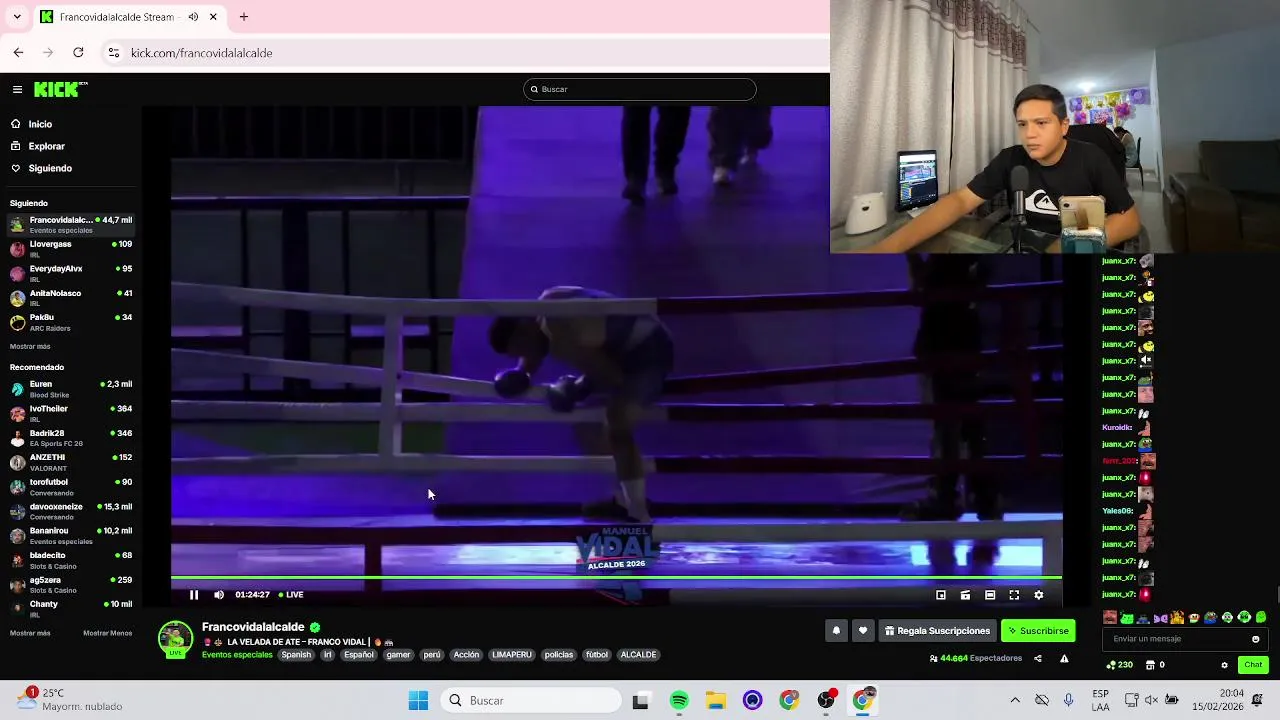Click the taskbar Buscar search box
1280x720 pixels.
(x=530, y=701)
